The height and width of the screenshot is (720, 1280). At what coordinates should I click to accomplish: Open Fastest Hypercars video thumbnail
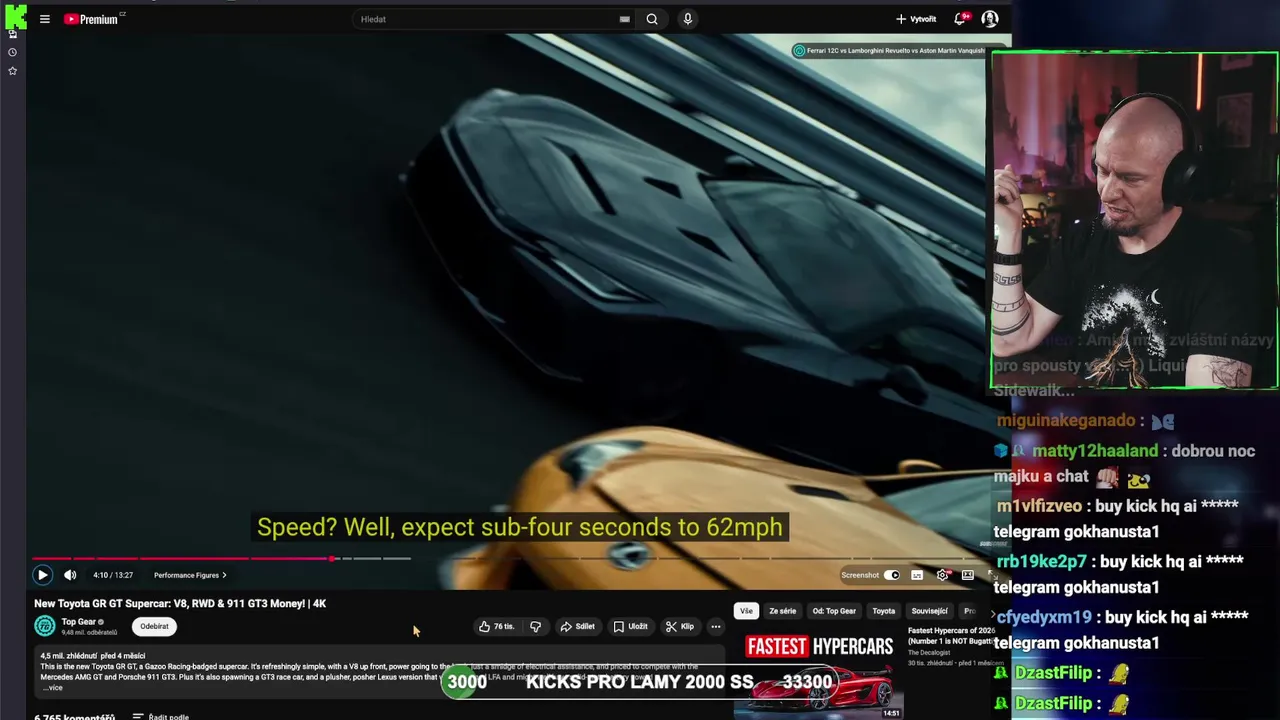tap(818, 675)
